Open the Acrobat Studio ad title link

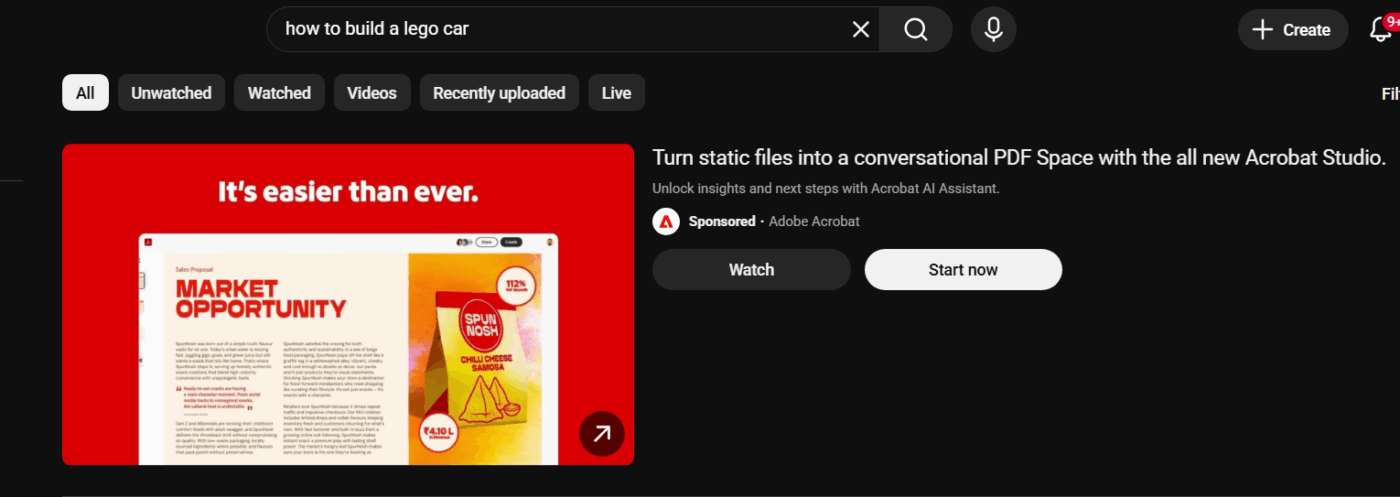(x=1019, y=158)
